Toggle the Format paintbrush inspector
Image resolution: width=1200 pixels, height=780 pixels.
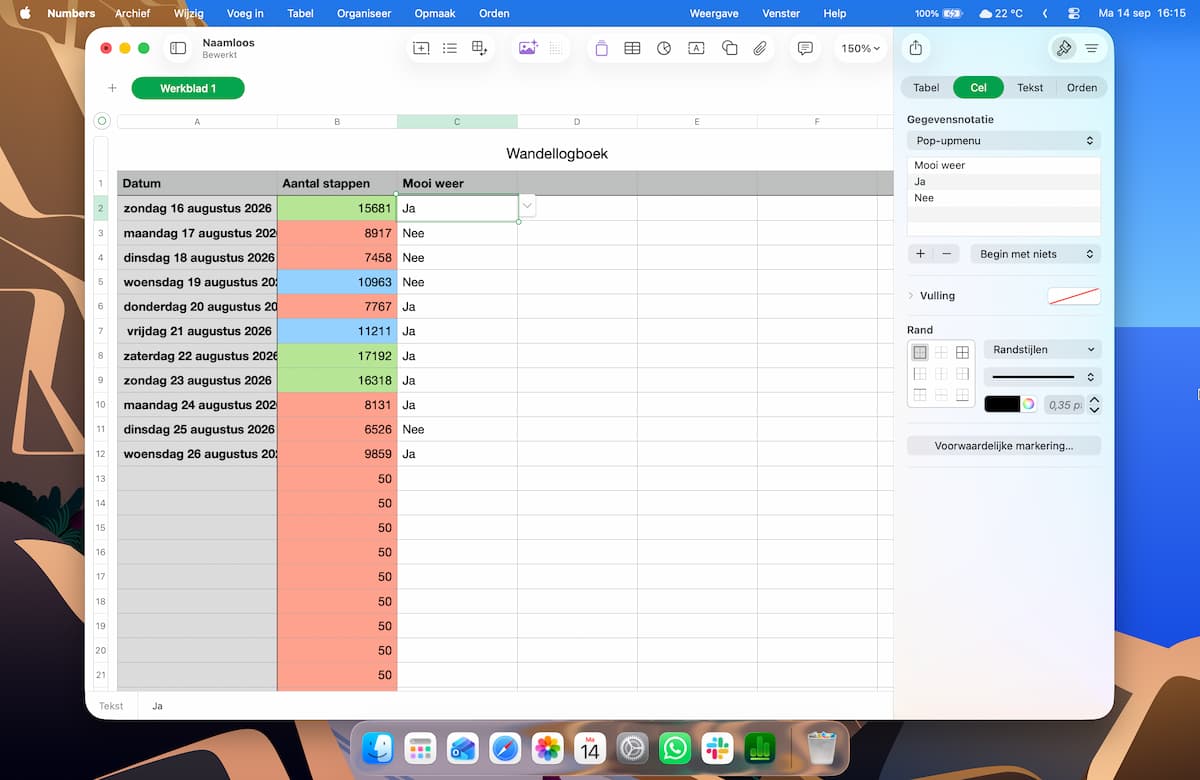(x=1064, y=48)
